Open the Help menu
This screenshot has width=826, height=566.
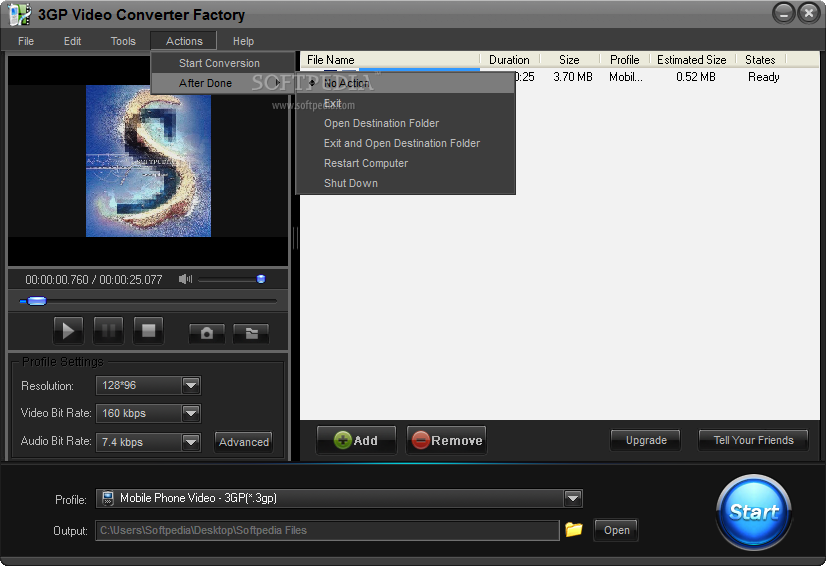[x=243, y=41]
